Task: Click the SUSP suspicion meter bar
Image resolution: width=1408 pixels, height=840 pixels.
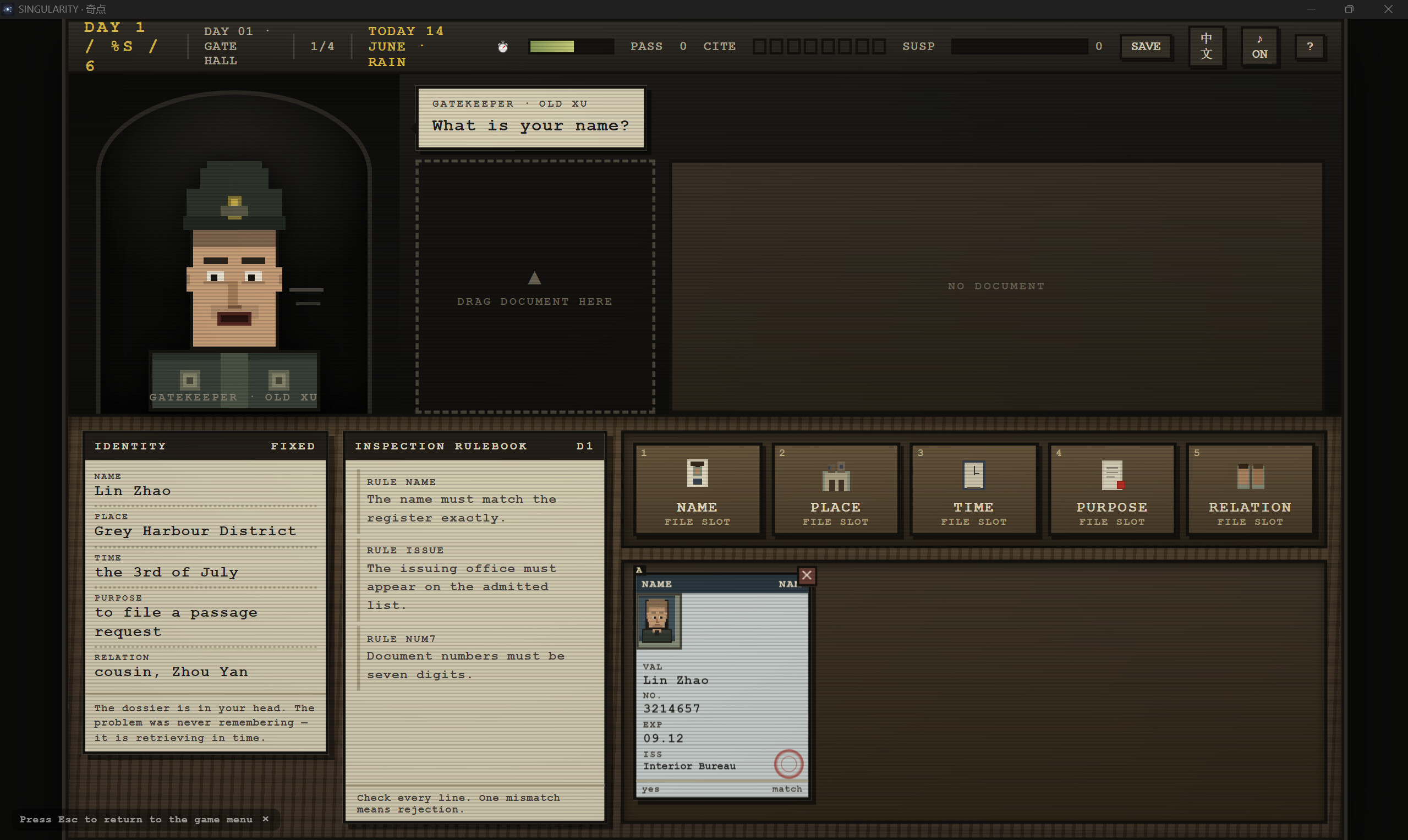Action: [x=1019, y=46]
